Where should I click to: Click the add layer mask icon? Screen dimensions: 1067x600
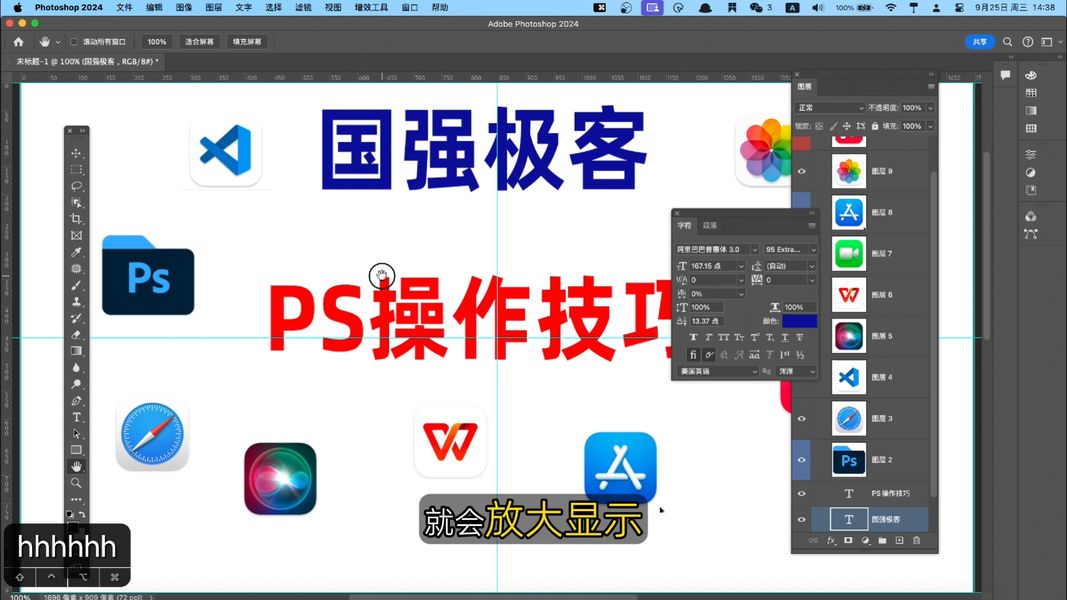click(x=848, y=540)
